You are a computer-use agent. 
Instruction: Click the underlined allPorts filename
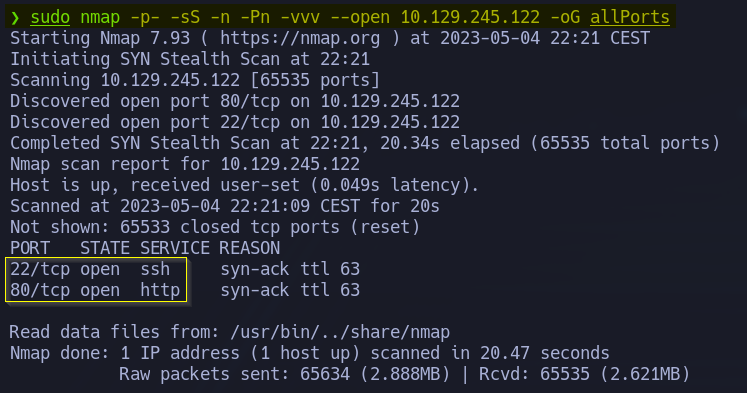click(630, 17)
